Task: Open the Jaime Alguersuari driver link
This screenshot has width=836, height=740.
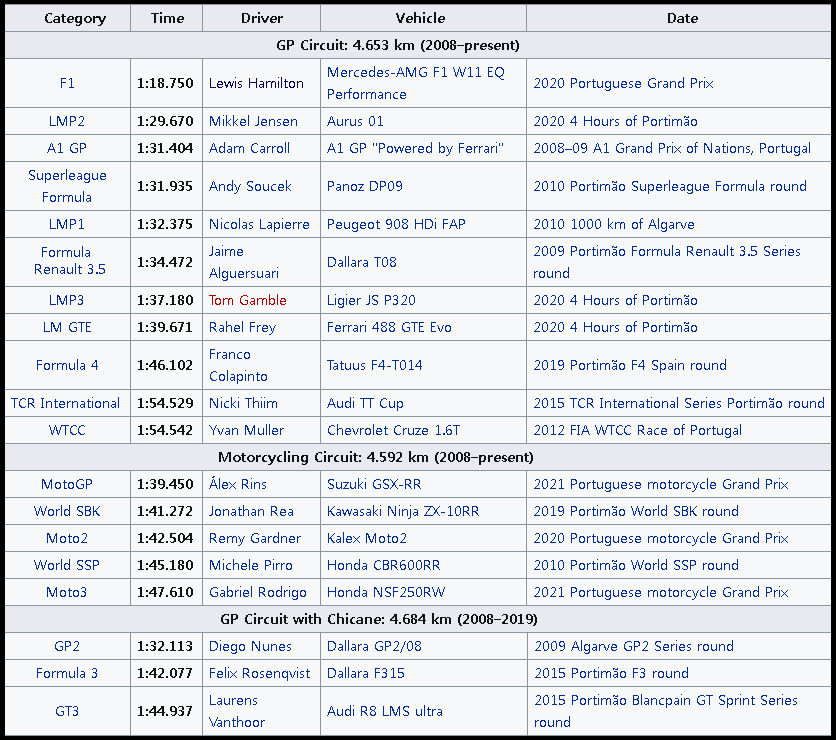Action: tap(243, 262)
